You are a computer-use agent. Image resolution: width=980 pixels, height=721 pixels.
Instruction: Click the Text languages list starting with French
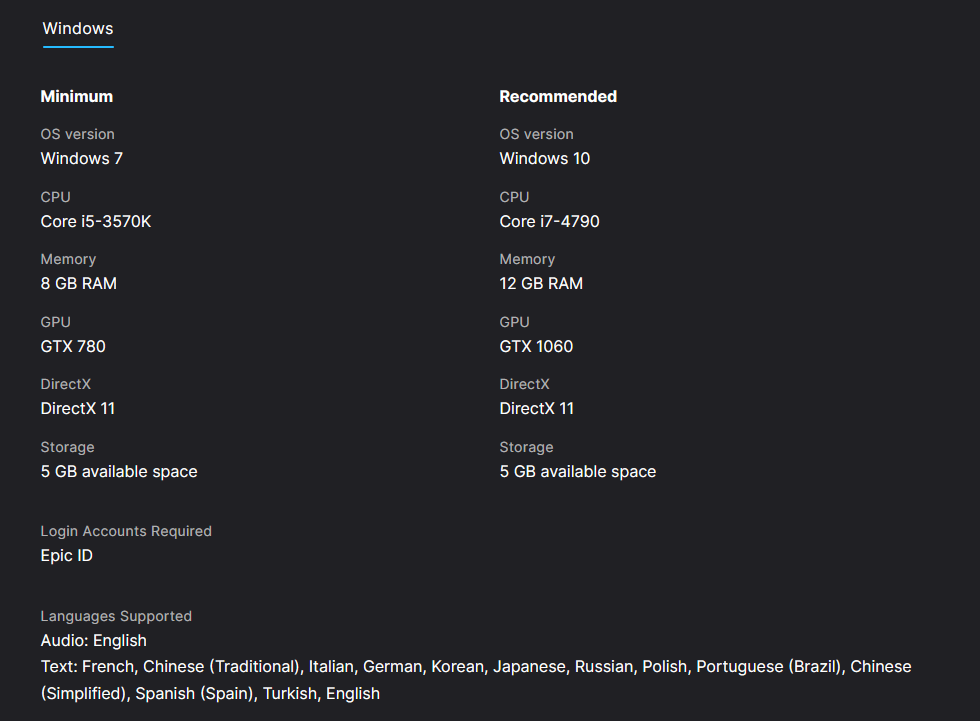click(476, 666)
